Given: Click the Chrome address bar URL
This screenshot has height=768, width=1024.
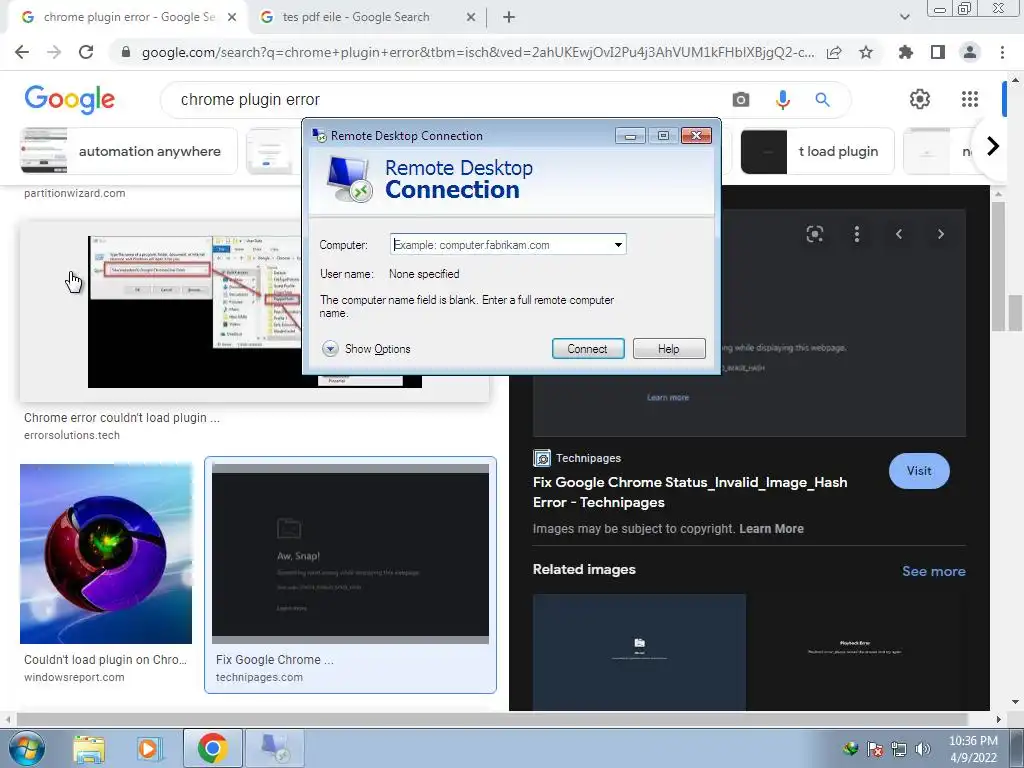Looking at the screenshot, I should 478,52.
